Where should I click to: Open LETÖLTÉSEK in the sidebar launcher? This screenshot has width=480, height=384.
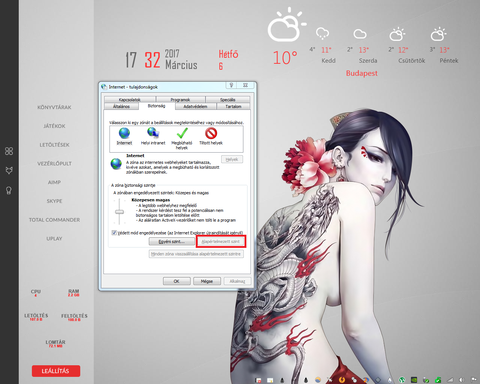pyautogui.click(x=54, y=145)
